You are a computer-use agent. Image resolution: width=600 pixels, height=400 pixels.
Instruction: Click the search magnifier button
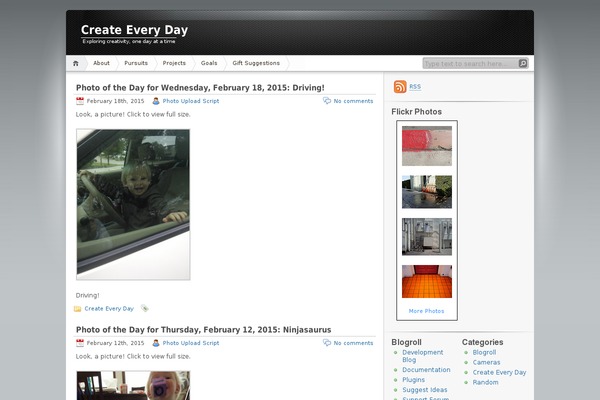coord(523,64)
